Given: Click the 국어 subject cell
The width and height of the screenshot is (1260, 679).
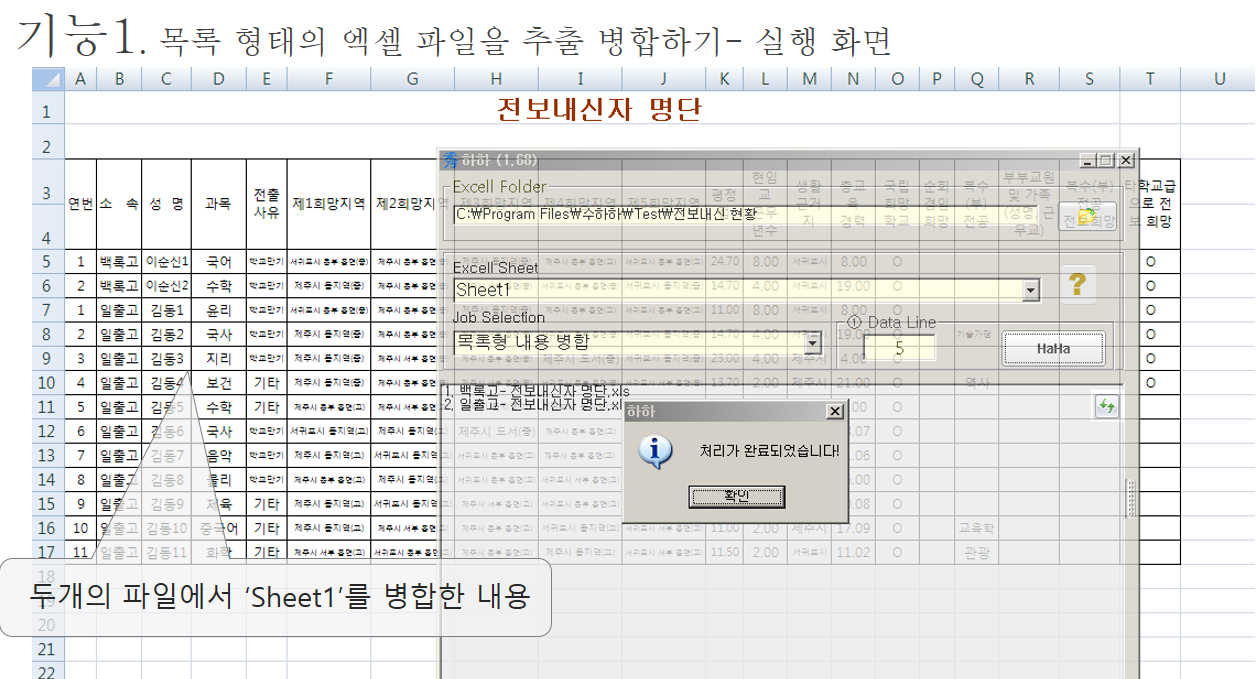Looking at the screenshot, I should (218, 262).
